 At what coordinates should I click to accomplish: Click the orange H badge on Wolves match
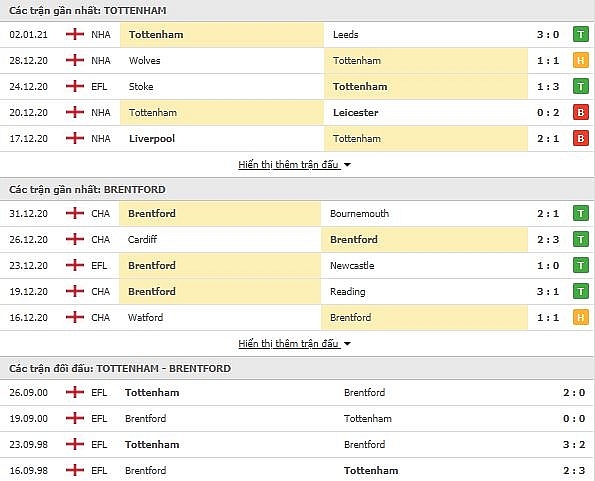[x=581, y=60]
